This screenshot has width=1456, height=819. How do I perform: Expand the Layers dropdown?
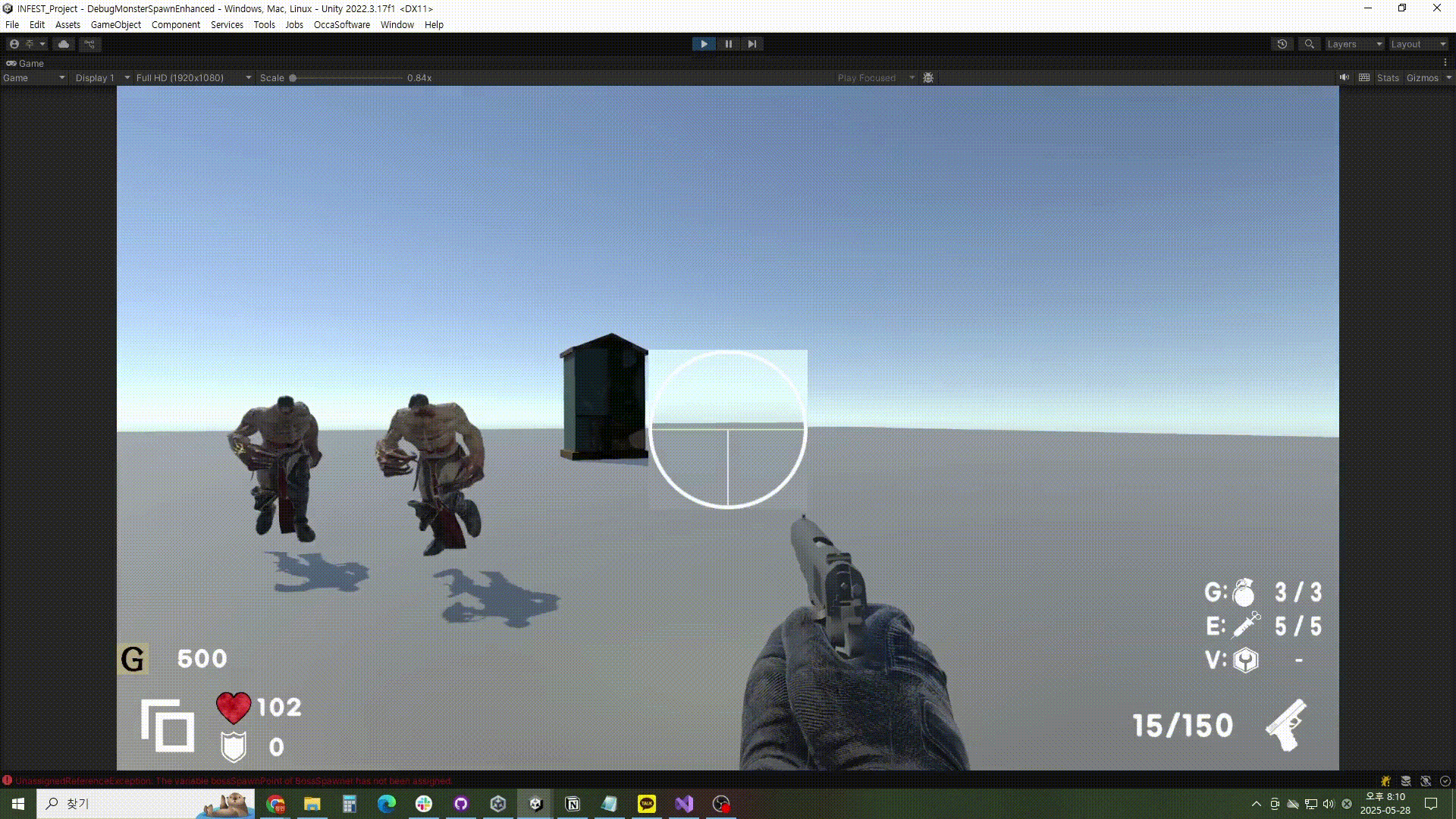click(1354, 44)
